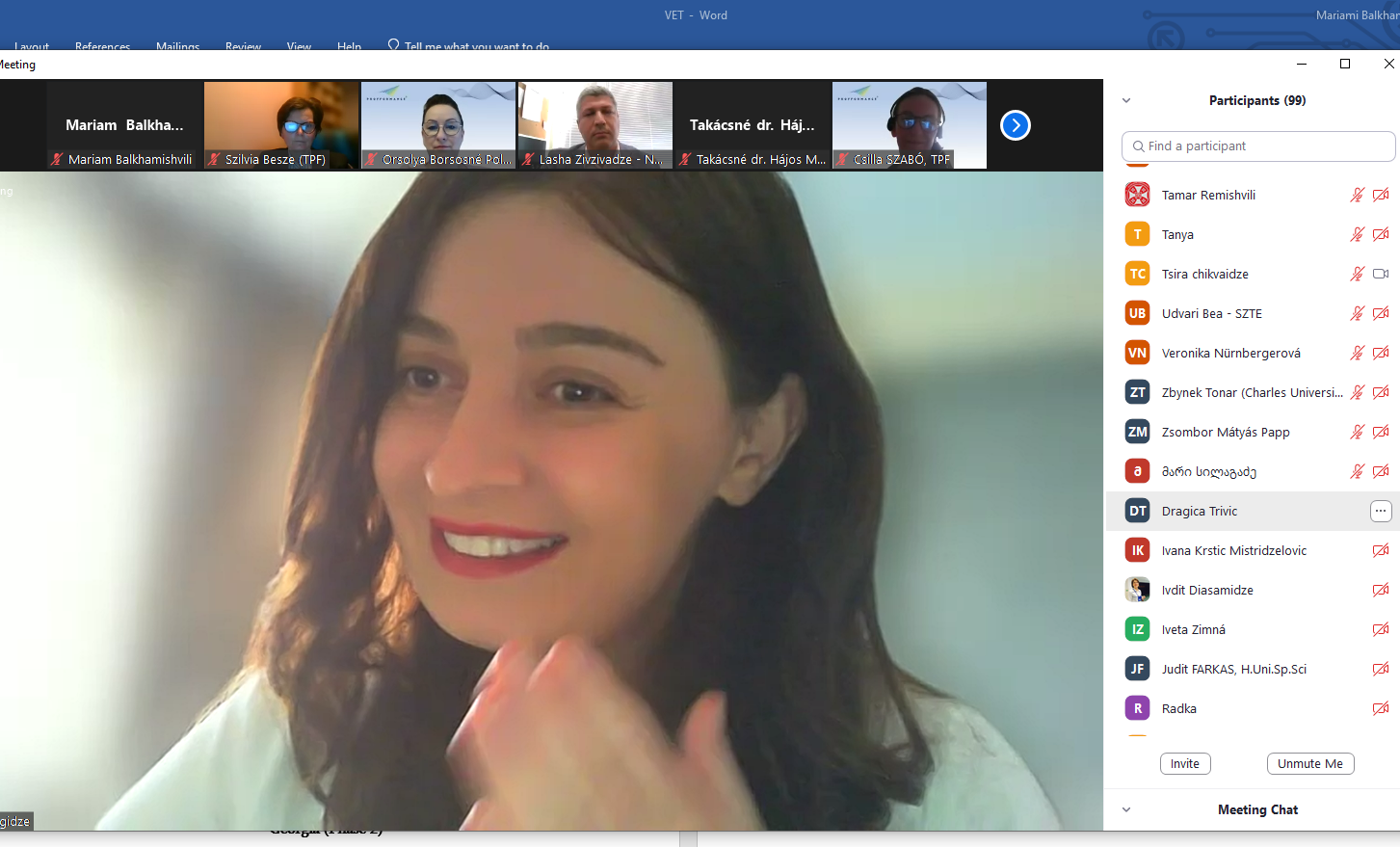1400x847 pixels.
Task: Click the muted mic icon for Veronika Nürnbergerová
Action: pos(1357,353)
